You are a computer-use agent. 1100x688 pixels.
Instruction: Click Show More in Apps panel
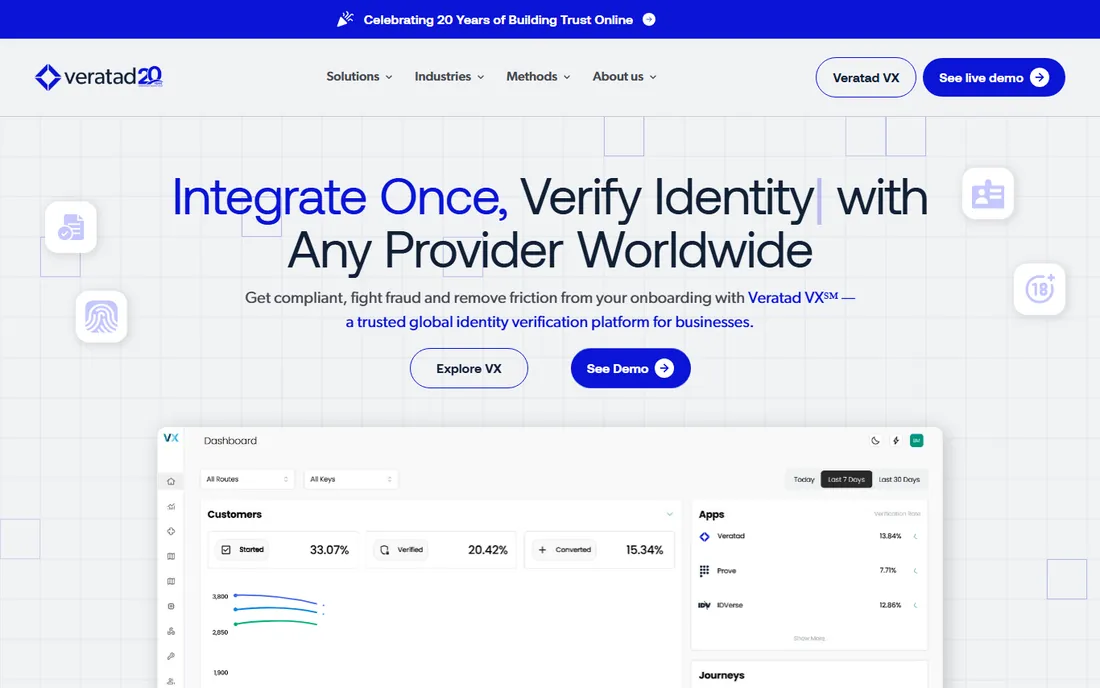pyautogui.click(x=809, y=638)
